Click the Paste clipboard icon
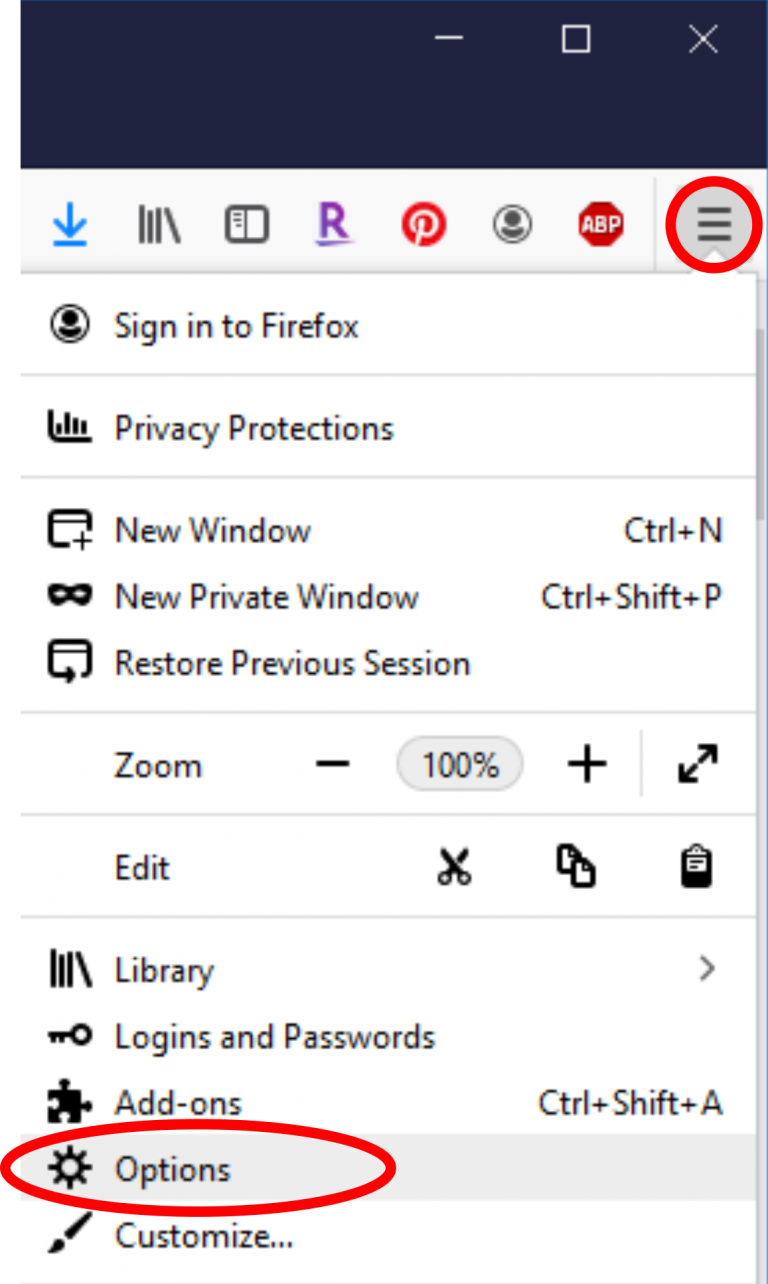Image resolution: width=768 pixels, height=1284 pixels. 696,867
